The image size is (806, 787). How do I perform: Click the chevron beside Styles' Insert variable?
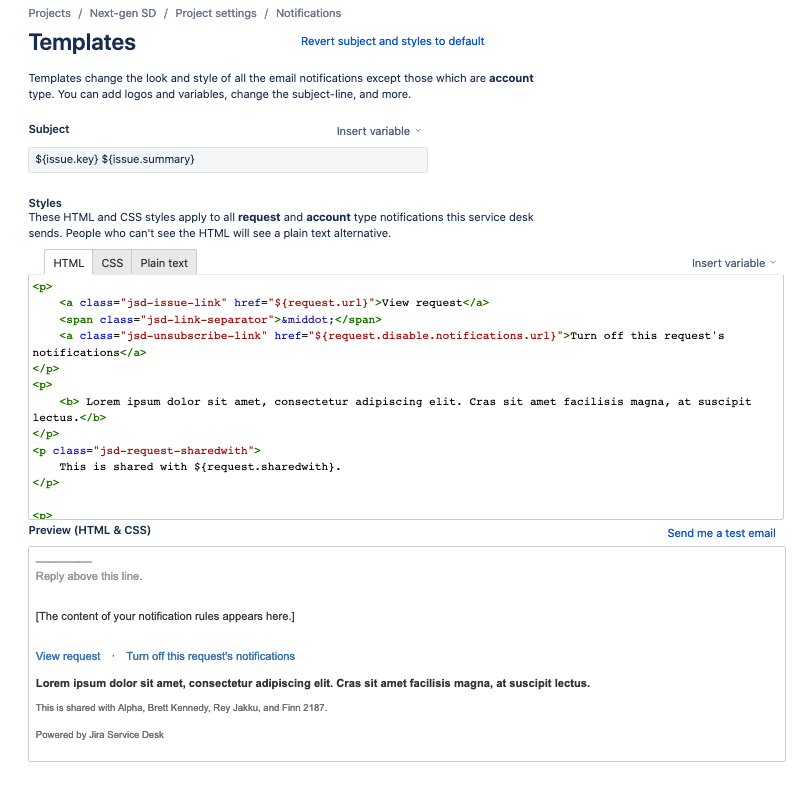(773, 263)
